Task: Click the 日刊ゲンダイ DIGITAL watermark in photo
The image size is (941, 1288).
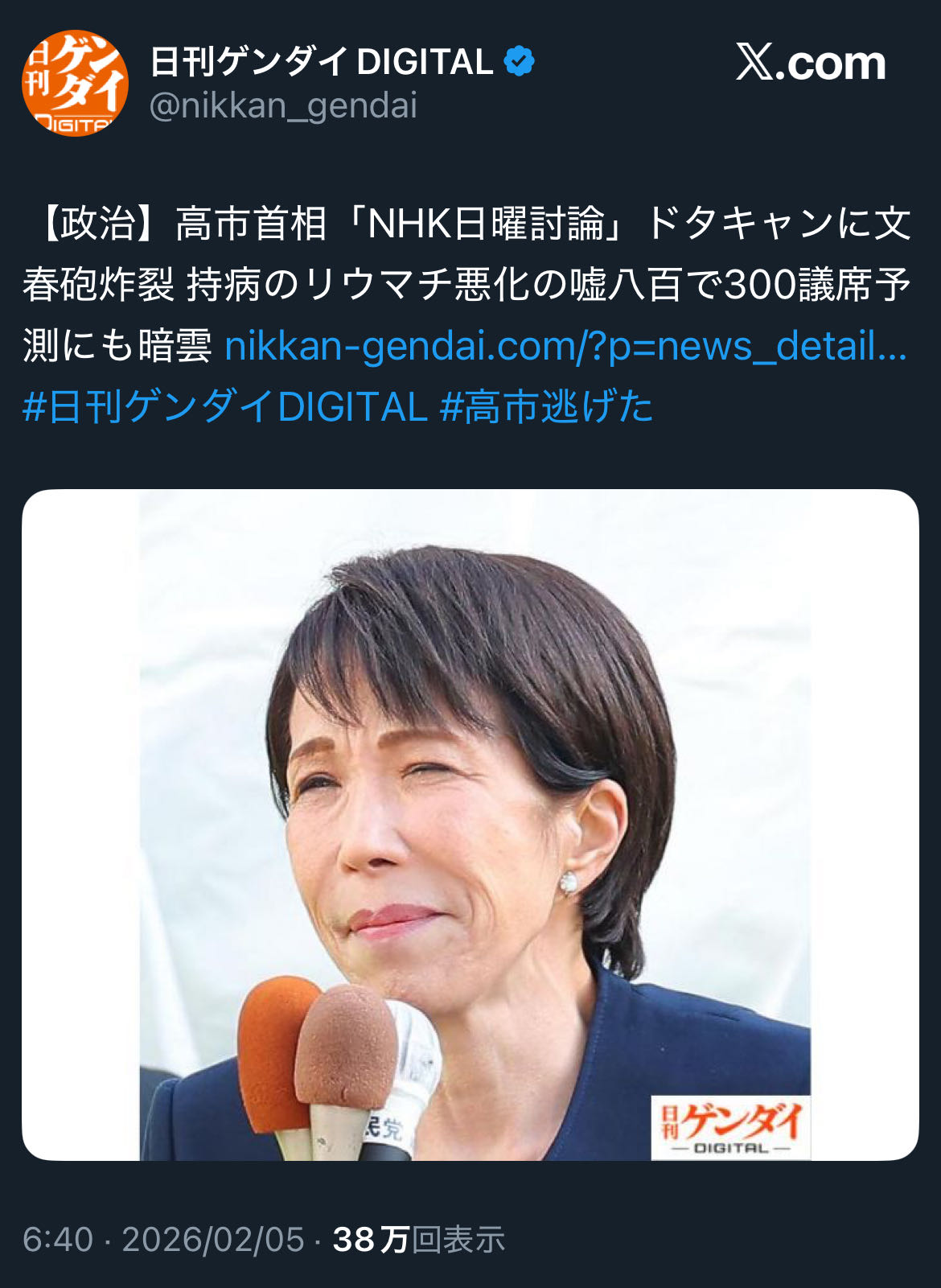Action: (x=730, y=1127)
